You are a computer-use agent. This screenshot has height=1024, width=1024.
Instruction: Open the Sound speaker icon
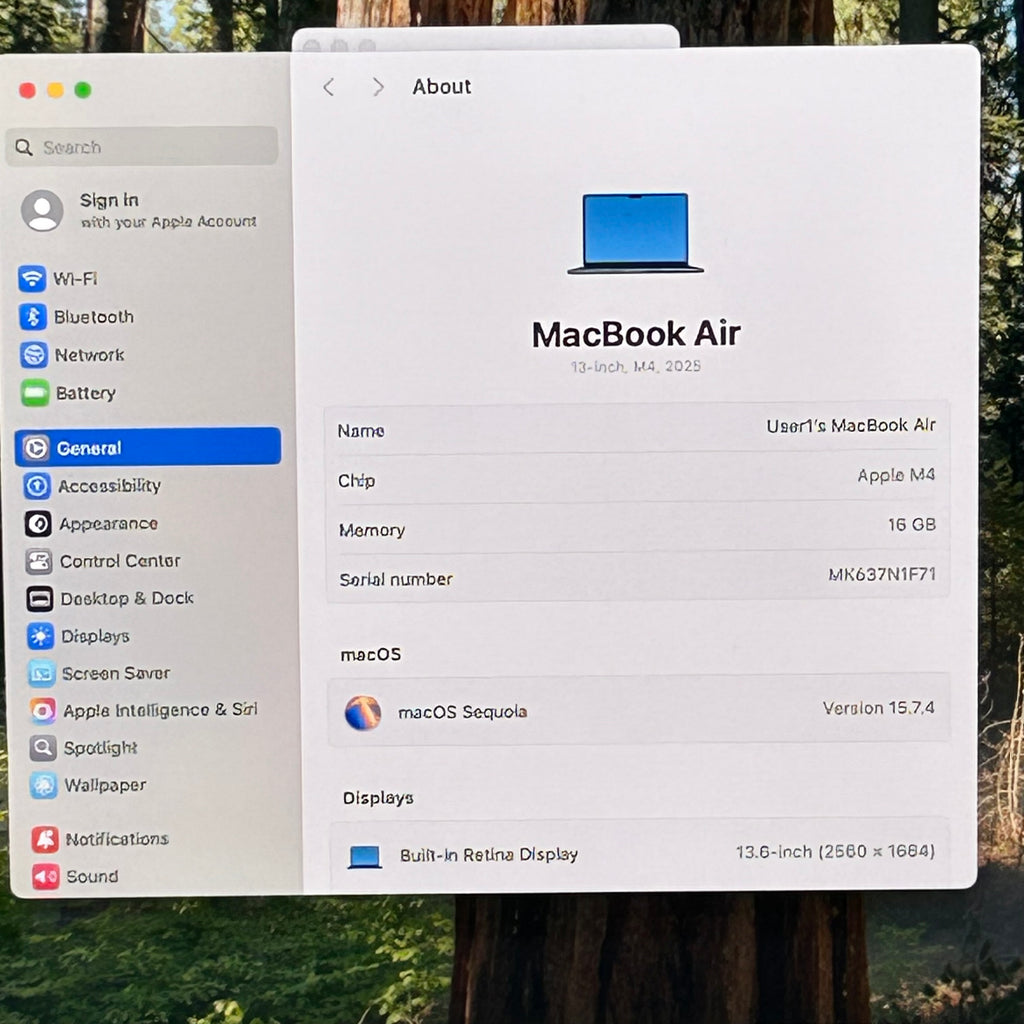point(46,876)
